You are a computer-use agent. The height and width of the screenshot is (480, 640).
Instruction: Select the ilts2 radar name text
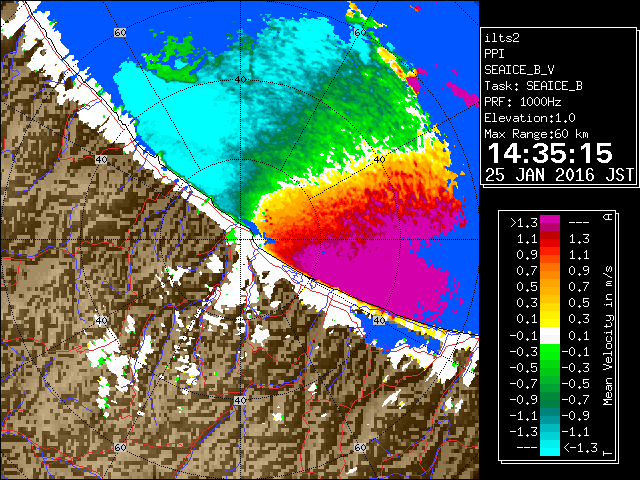point(502,38)
